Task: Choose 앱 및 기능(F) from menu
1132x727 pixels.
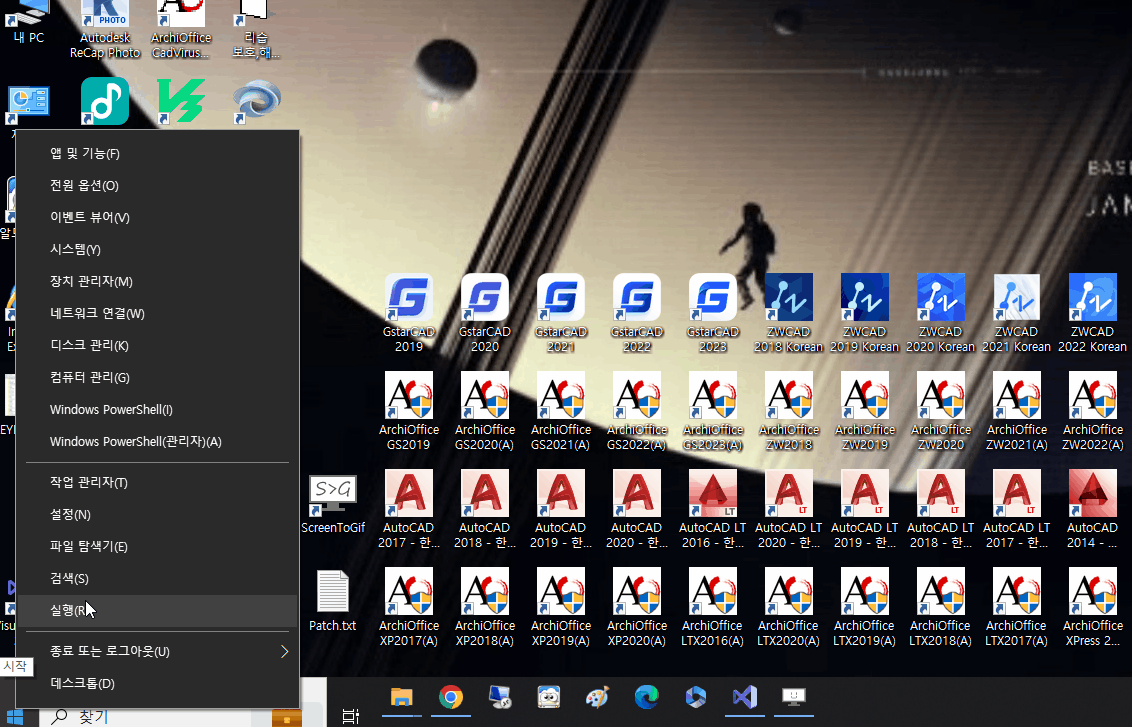Action: [x=157, y=153]
